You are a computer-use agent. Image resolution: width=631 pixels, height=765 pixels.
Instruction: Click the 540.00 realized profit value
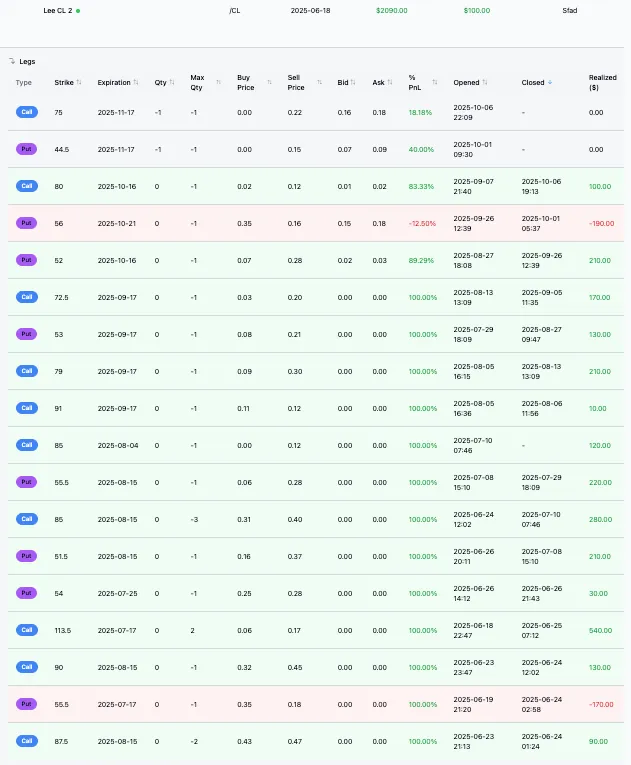coord(600,630)
